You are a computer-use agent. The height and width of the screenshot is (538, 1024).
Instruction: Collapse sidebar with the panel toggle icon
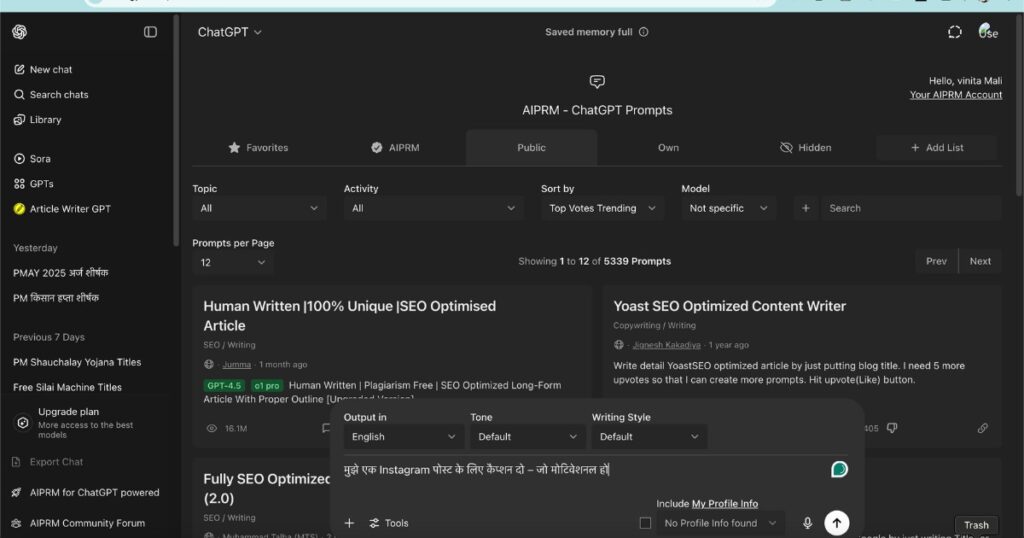point(150,32)
